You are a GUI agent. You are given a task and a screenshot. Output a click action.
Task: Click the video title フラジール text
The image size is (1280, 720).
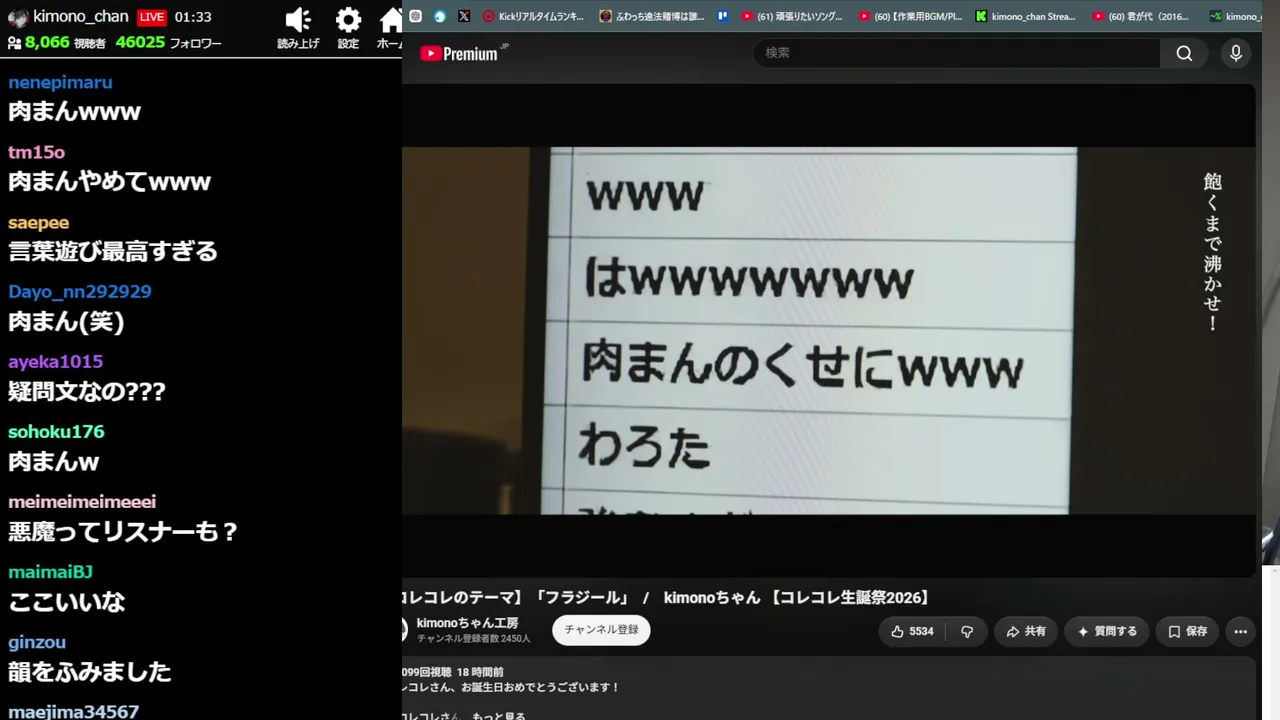pos(582,598)
